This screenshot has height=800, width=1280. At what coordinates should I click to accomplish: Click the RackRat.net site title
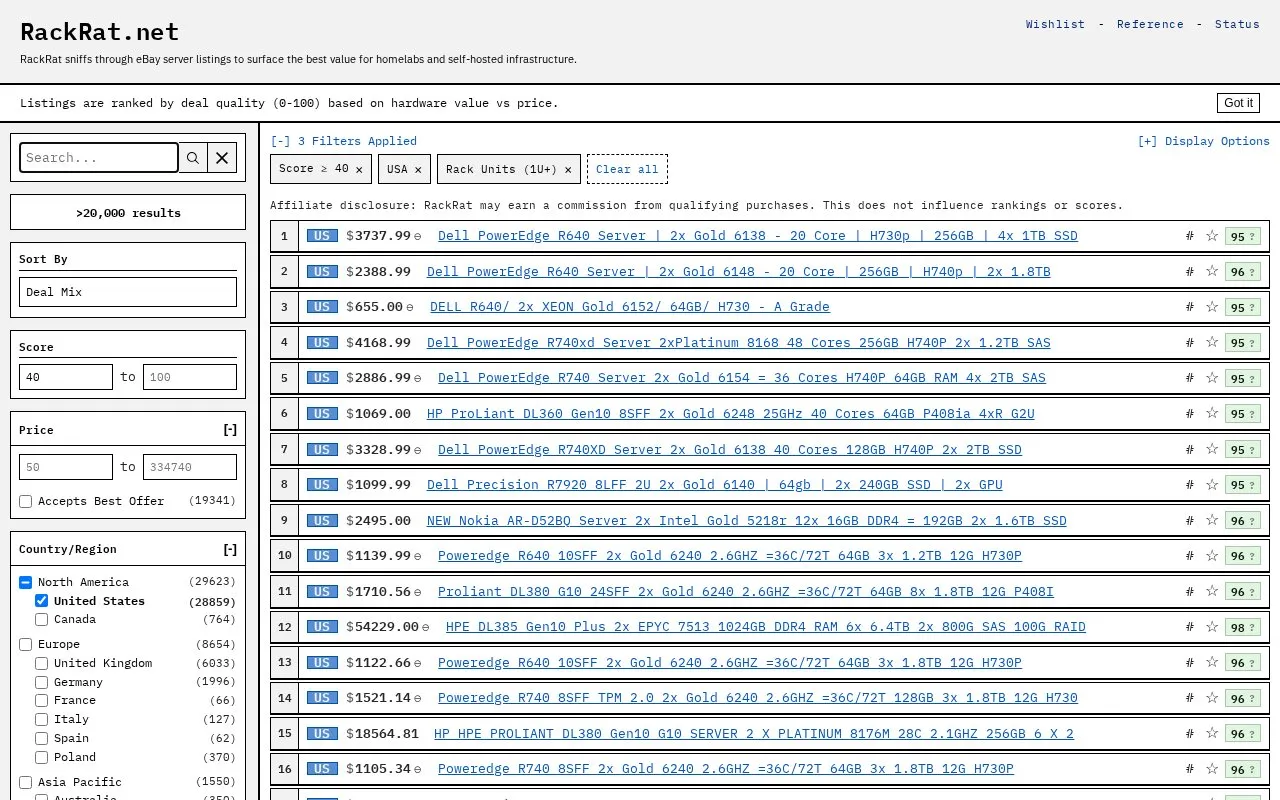[100, 32]
